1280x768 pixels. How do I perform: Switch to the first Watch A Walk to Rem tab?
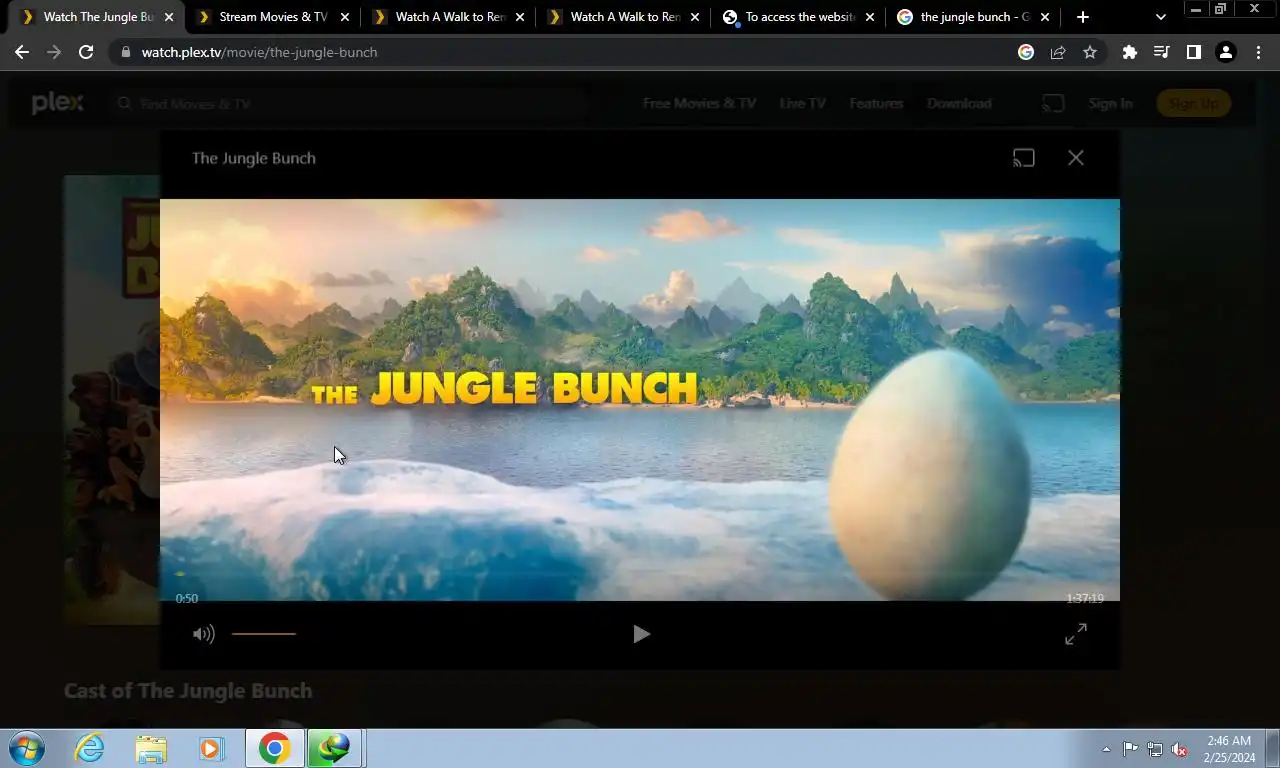448,17
